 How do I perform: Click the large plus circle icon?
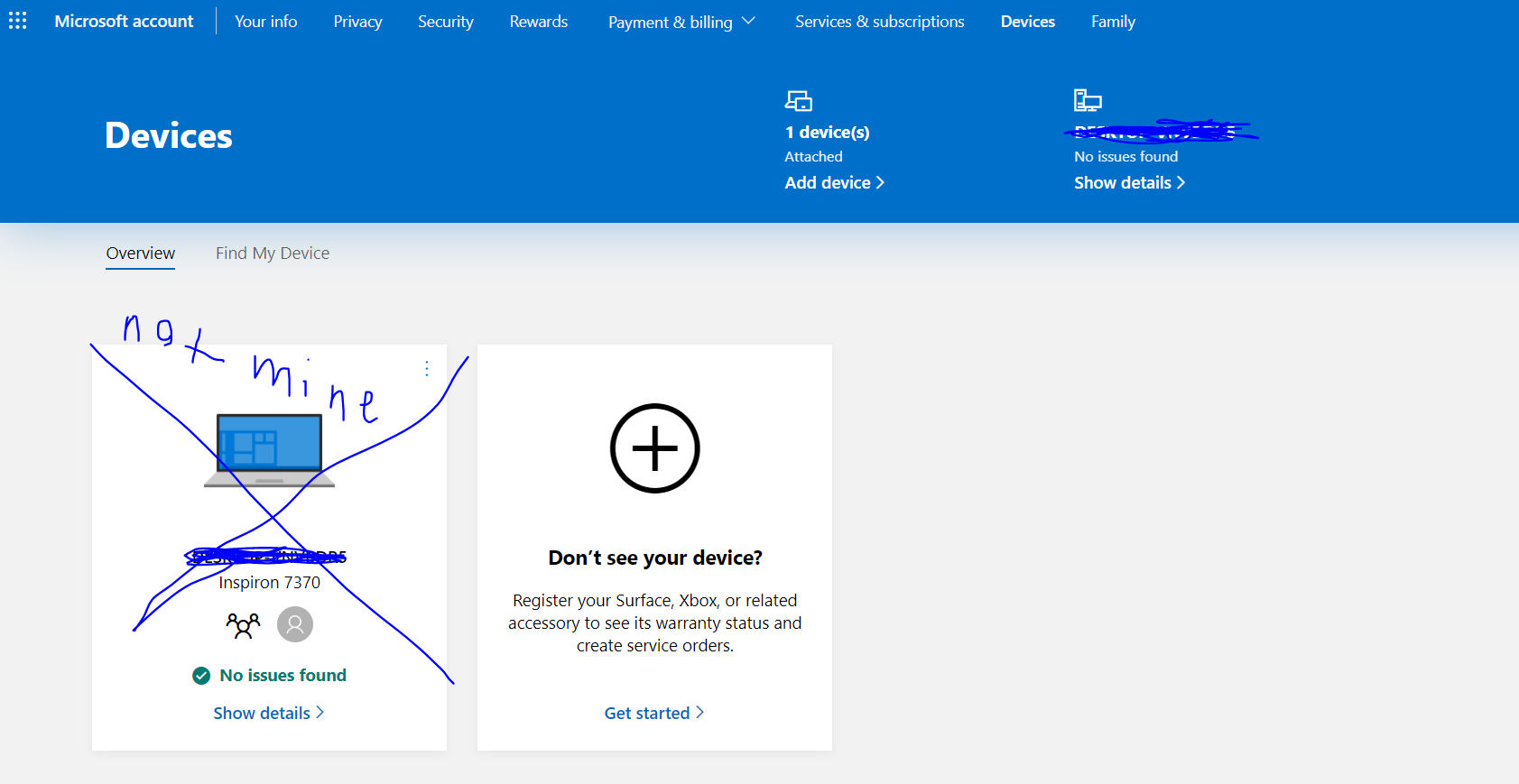[x=655, y=448]
